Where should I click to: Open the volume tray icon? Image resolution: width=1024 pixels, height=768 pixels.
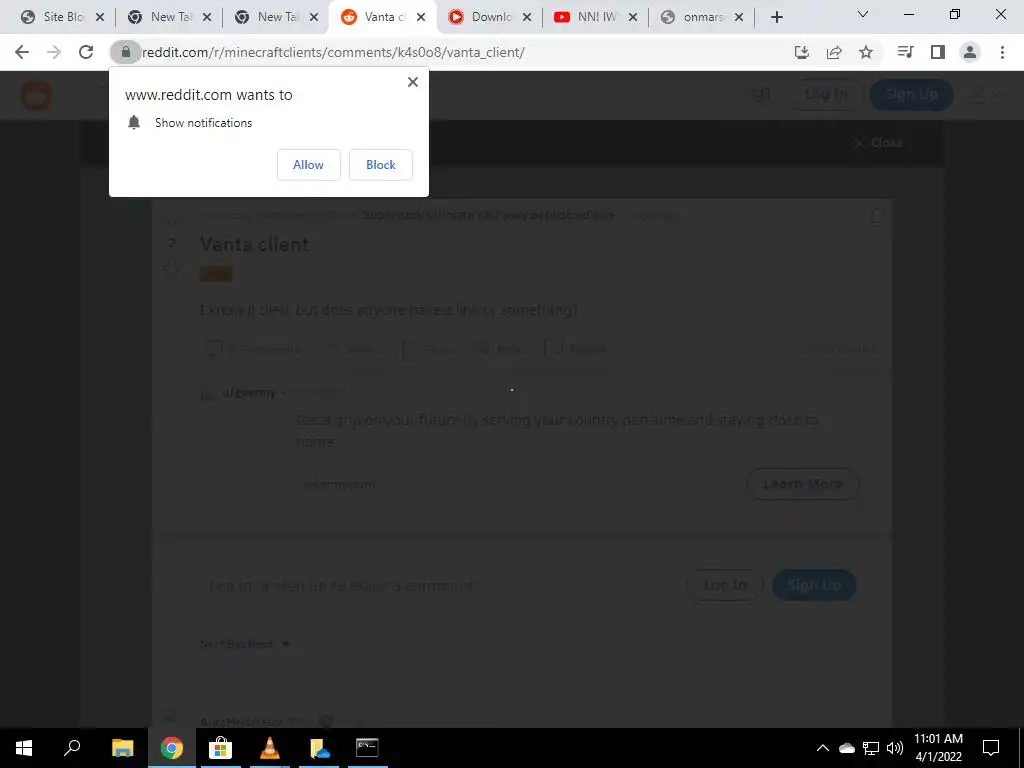tap(895, 748)
